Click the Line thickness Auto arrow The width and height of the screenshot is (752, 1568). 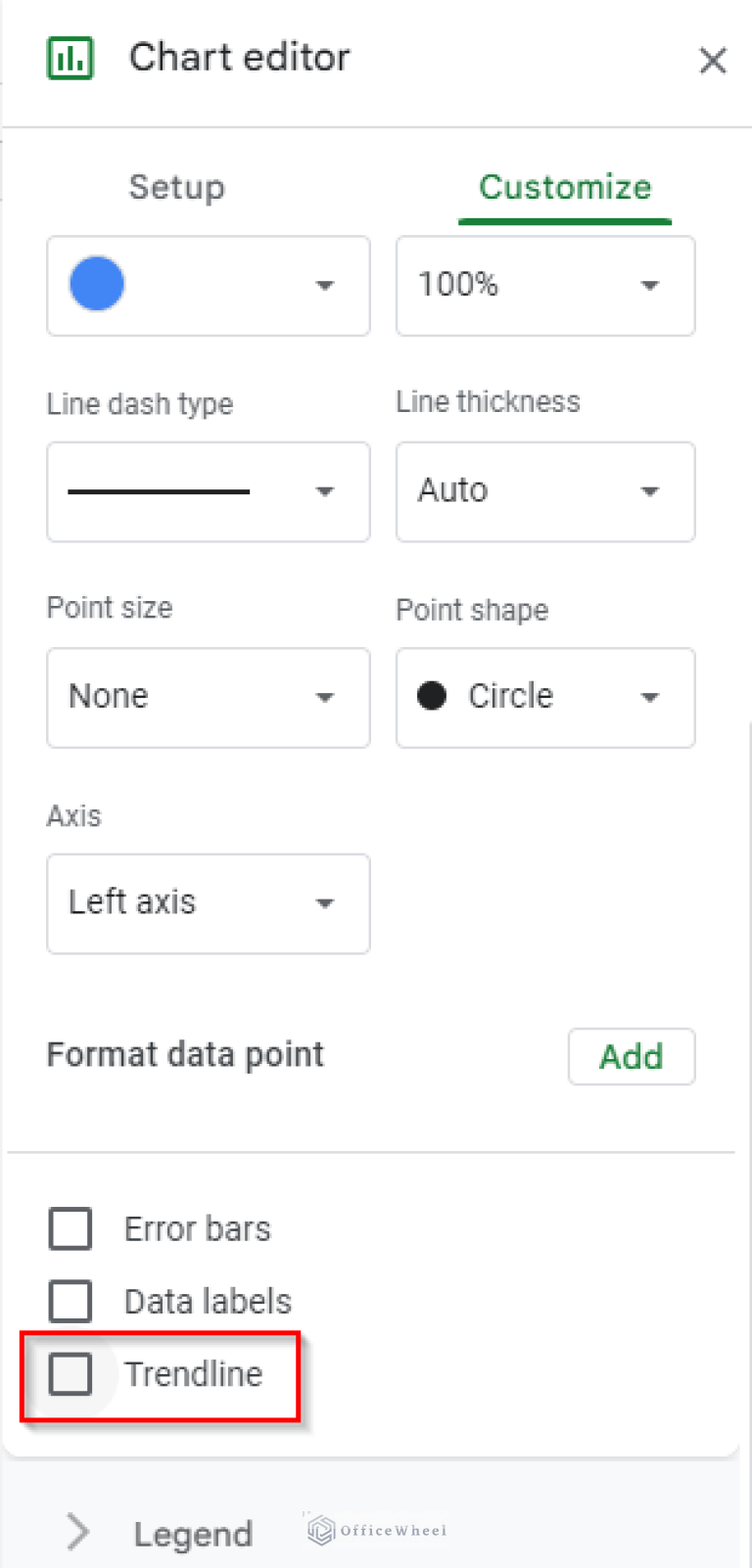click(x=649, y=491)
